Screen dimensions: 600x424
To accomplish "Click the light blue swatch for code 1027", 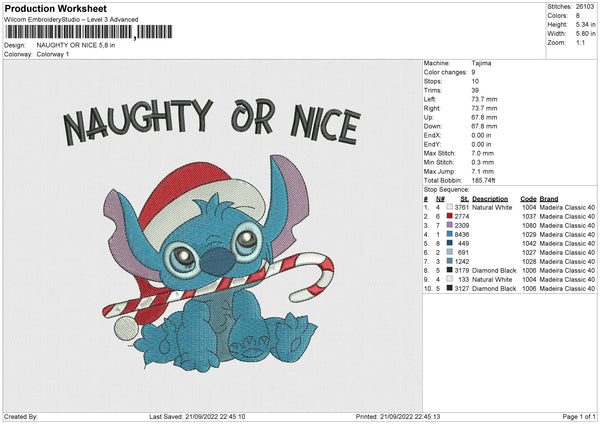I will coord(449,252).
